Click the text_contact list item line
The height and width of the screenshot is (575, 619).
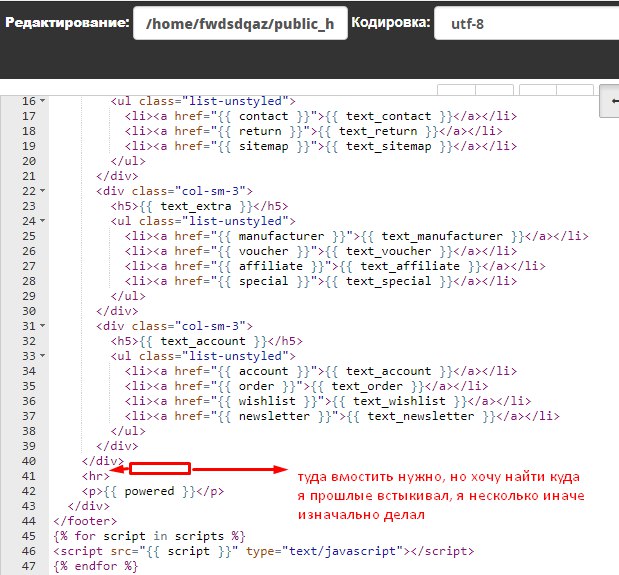[x=321, y=116]
